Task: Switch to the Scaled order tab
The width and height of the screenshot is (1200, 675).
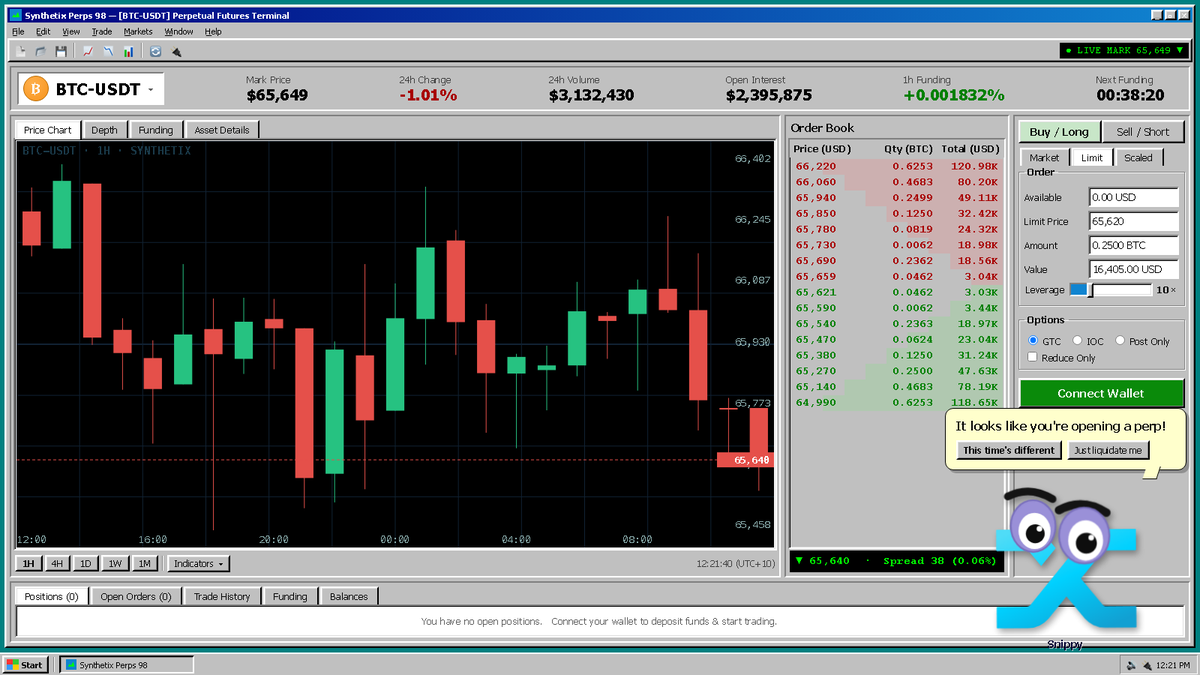Action: (1138, 158)
